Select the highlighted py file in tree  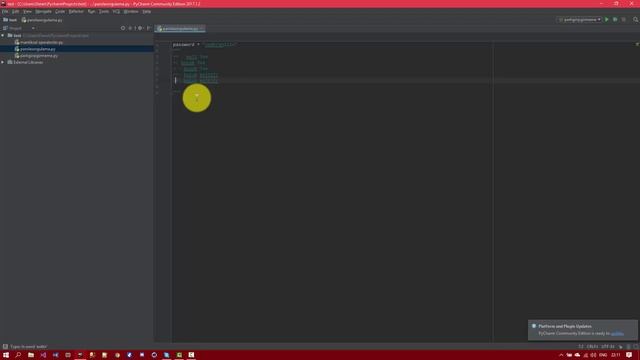click(38, 49)
